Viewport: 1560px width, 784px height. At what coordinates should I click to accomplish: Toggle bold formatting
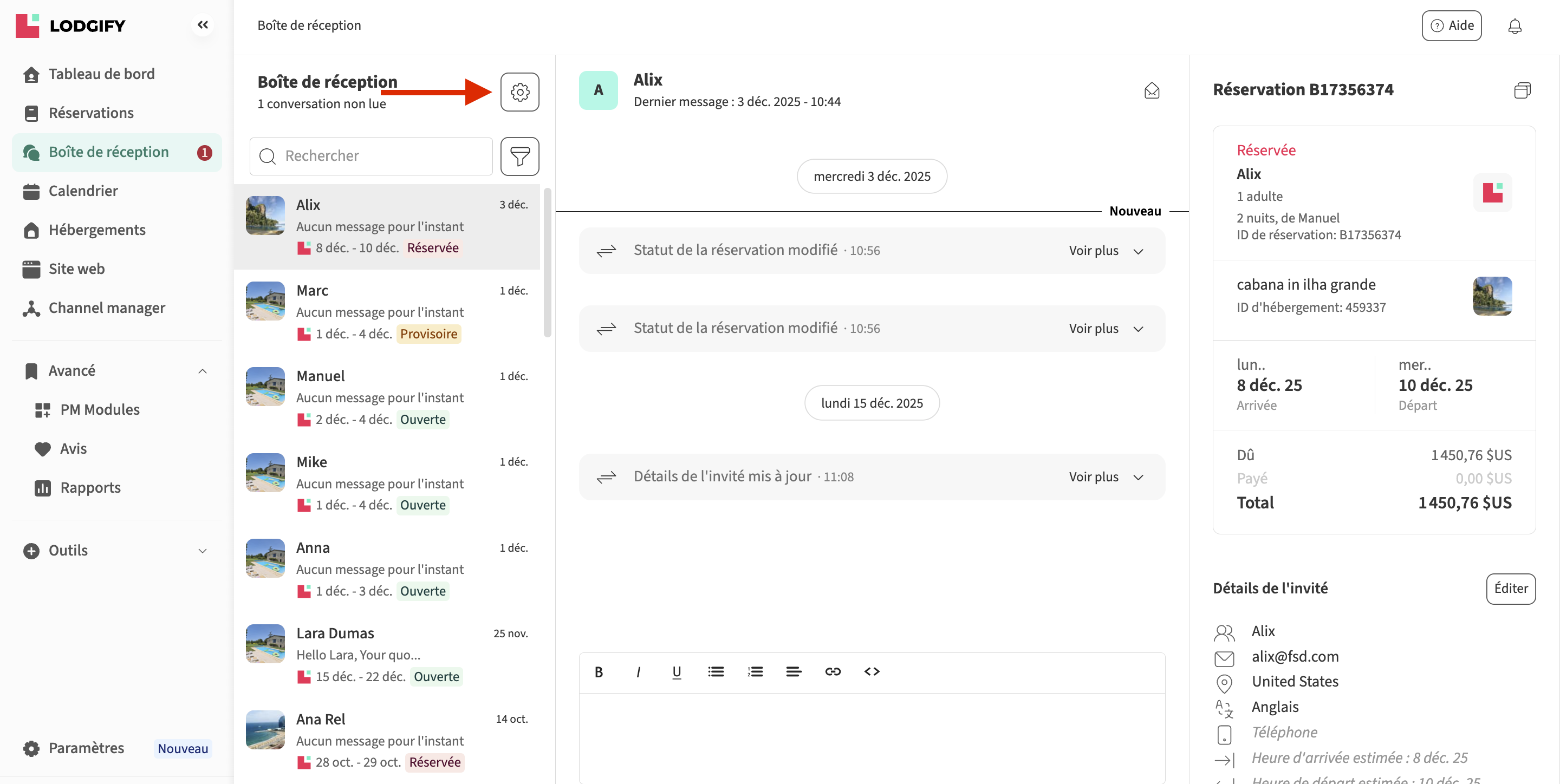(x=599, y=671)
